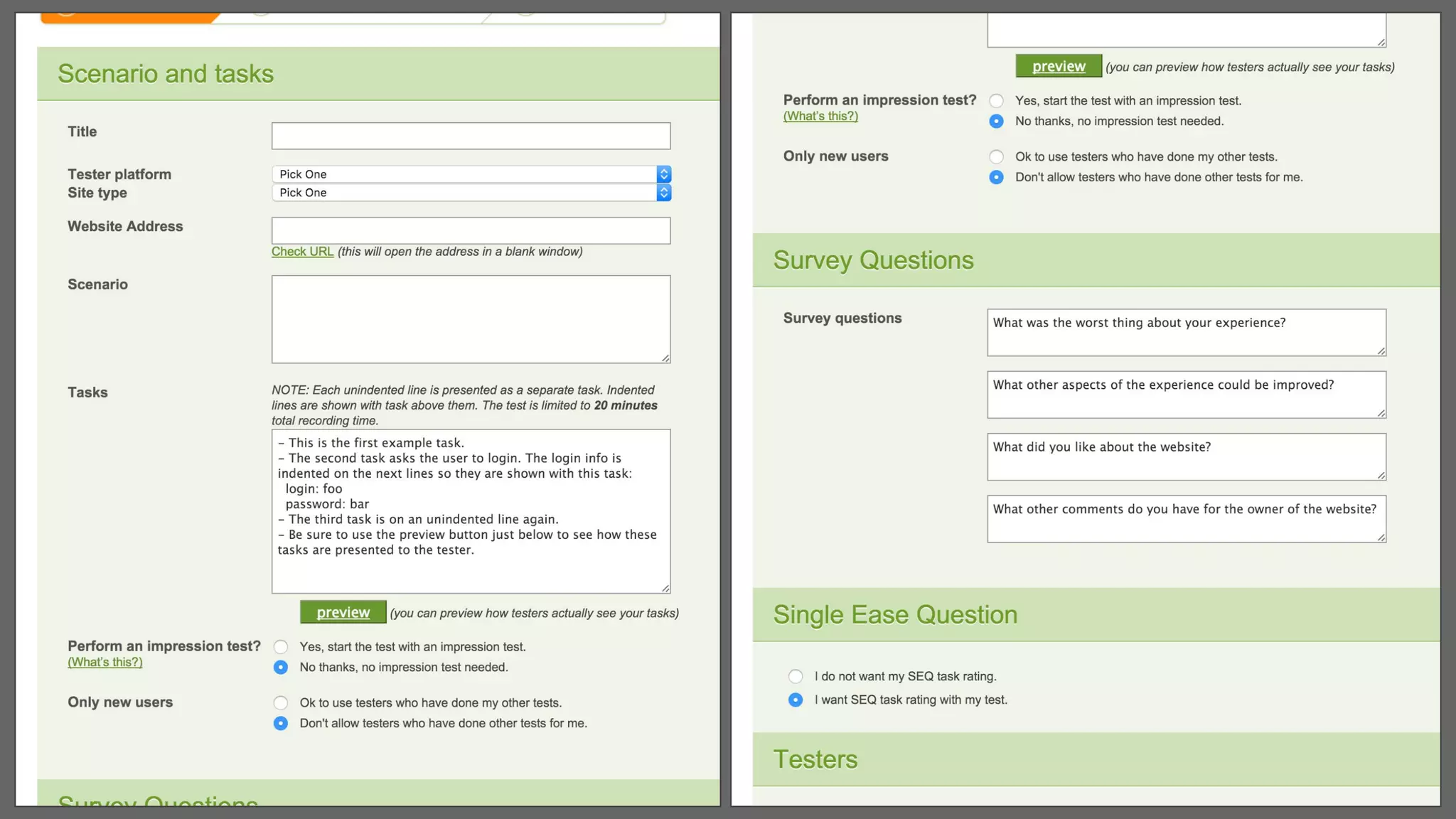Click the Title input field
The height and width of the screenshot is (819, 1456).
coord(471,136)
